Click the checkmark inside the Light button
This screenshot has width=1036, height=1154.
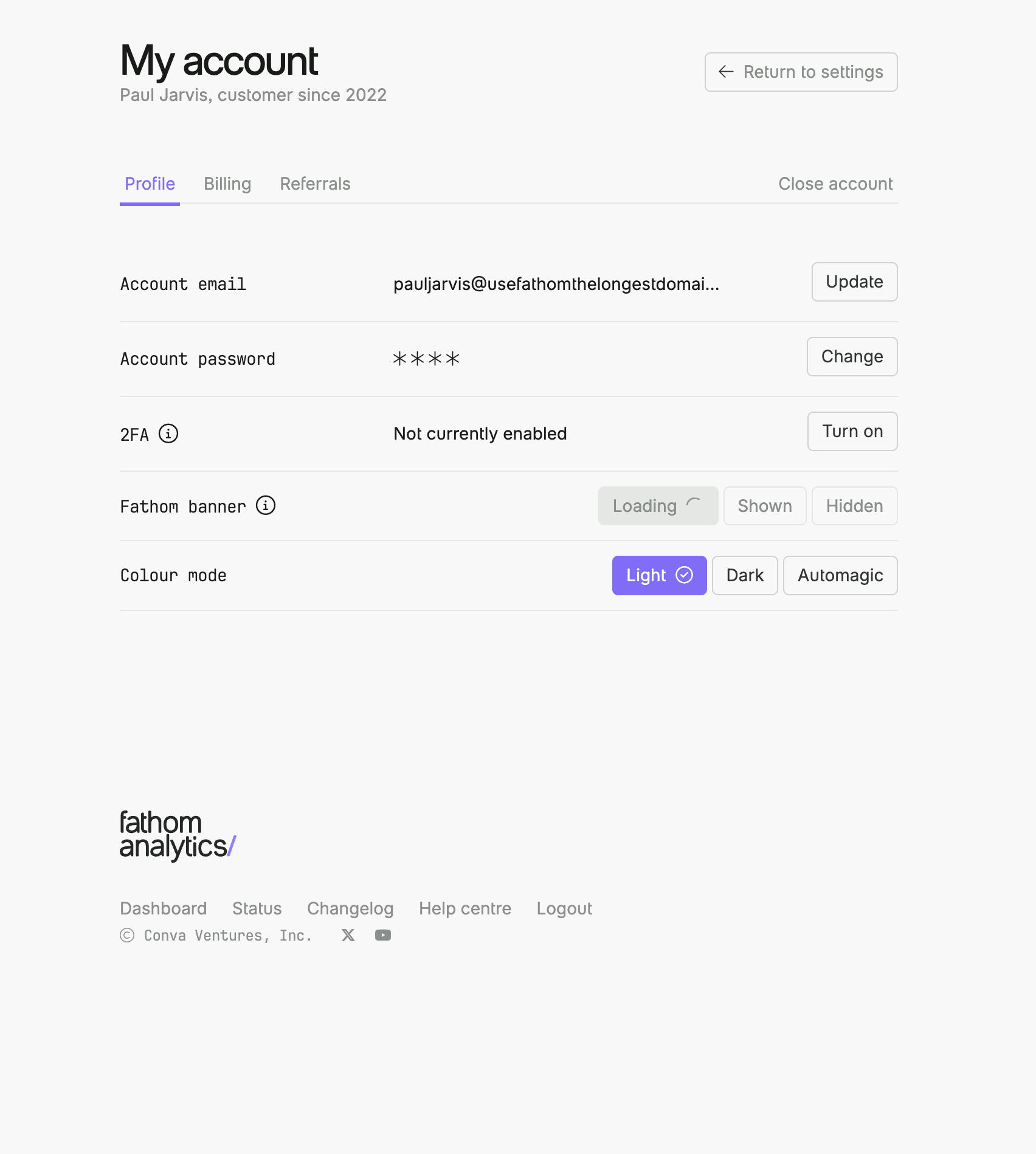click(x=685, y=574)
